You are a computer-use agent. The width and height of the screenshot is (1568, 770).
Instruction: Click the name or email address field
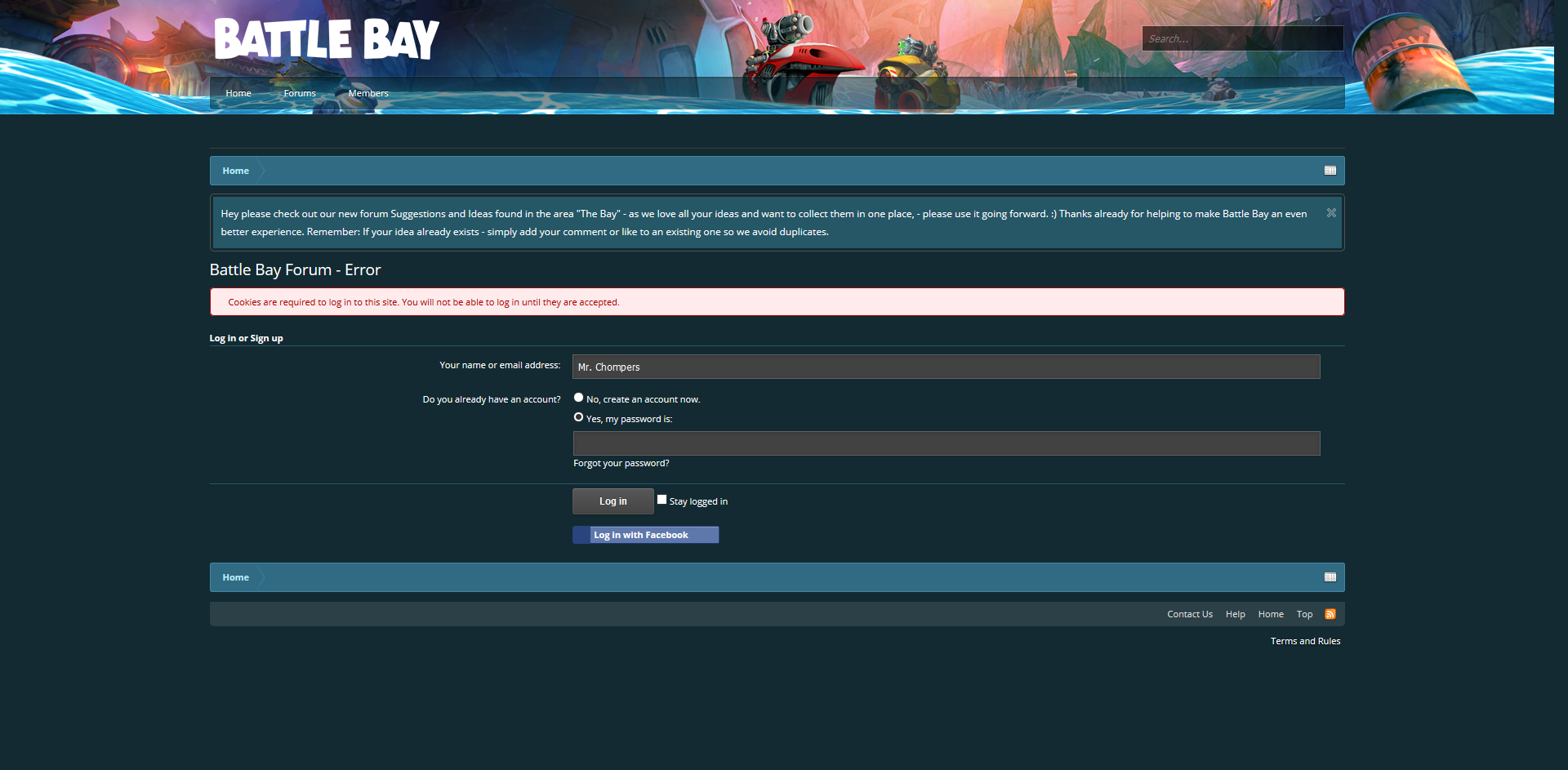pos(946,367)
